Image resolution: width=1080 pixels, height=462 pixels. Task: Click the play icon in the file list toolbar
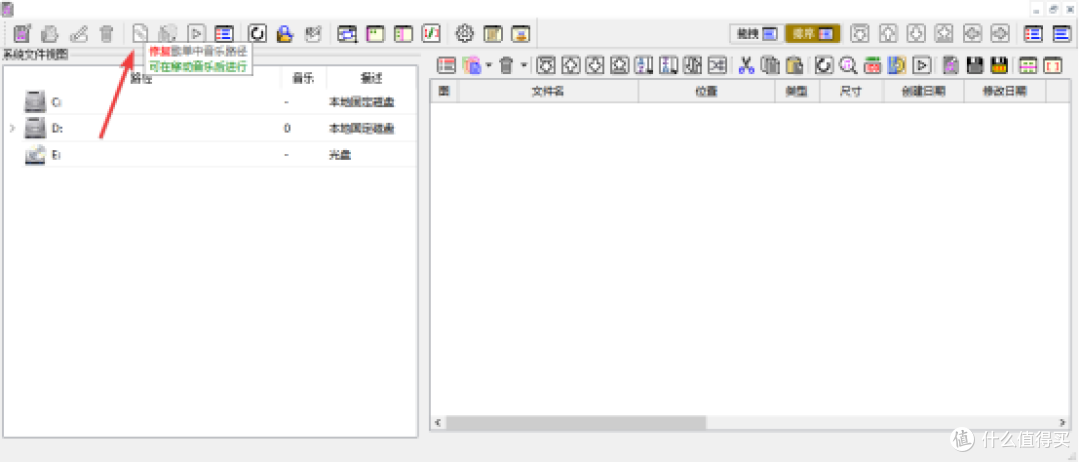tap(922, 65)
